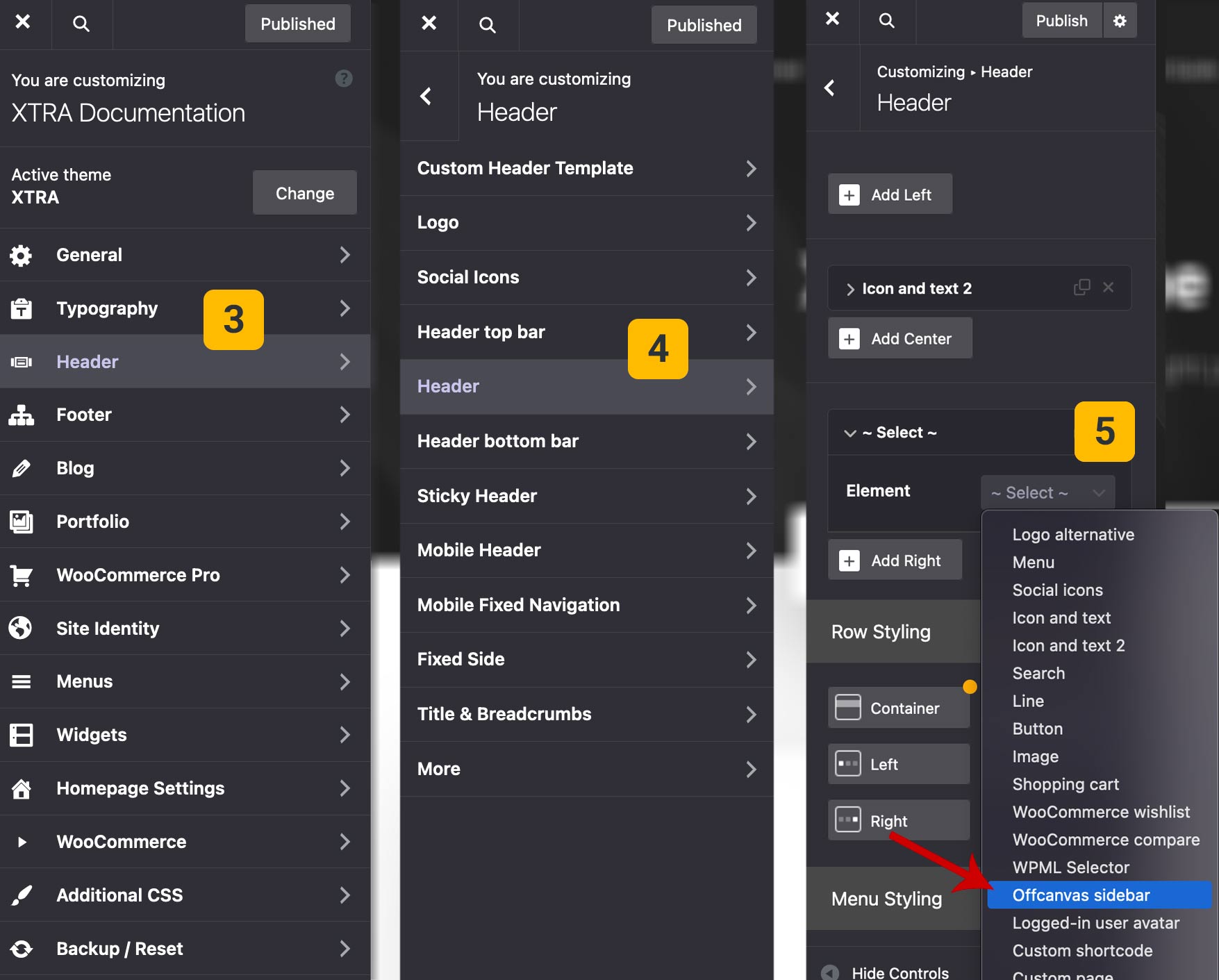1219x980 pixels.
Task: Choose Offcanvas sidebar from the list
Action: point(1081,895)
